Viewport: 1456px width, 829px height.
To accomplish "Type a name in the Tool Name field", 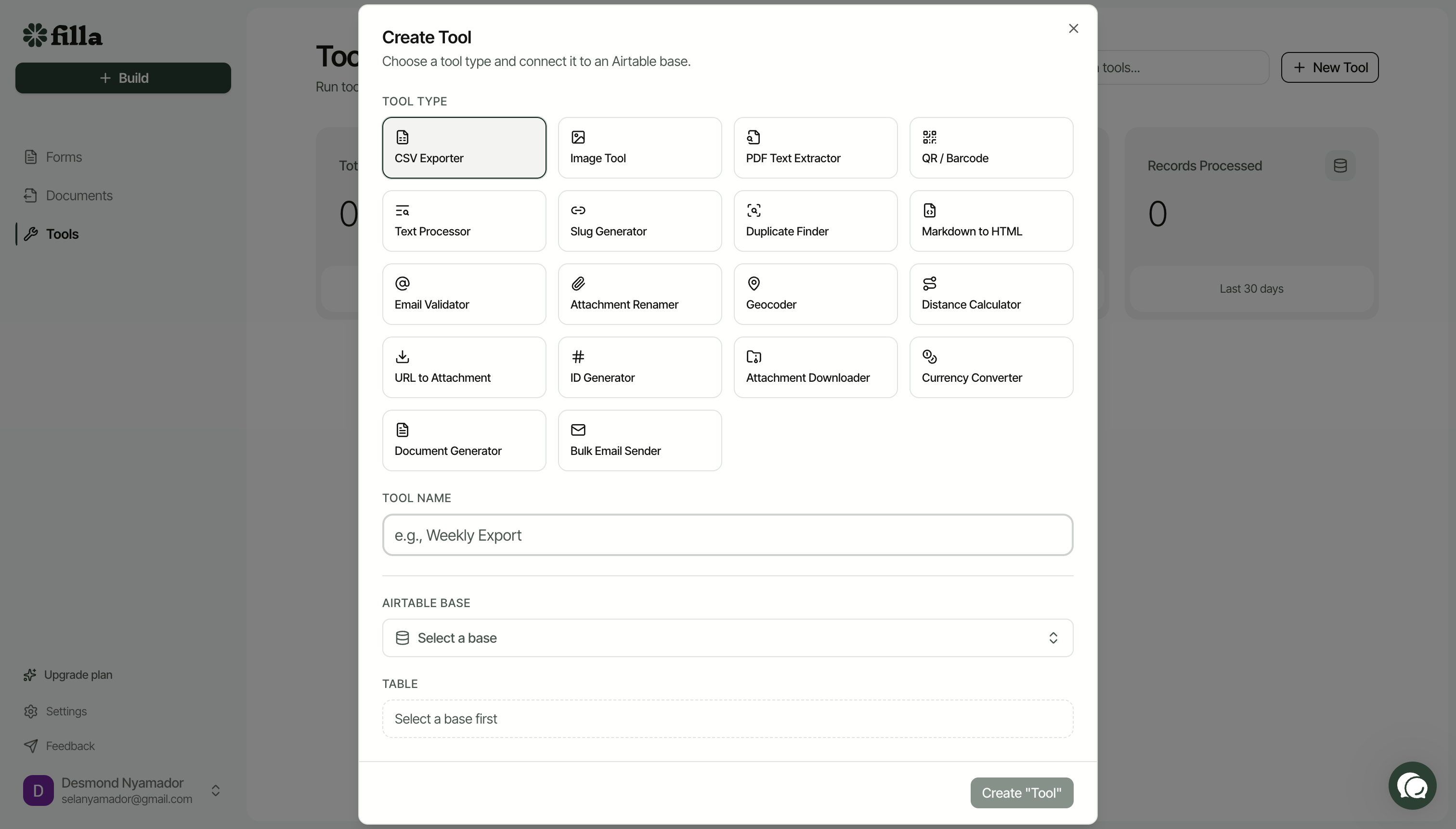I will coord(727,535).
